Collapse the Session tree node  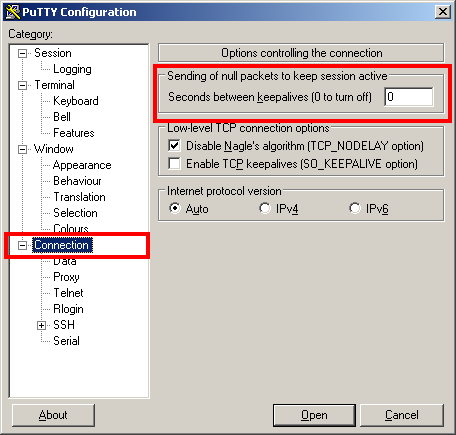(x=22, y=53)
